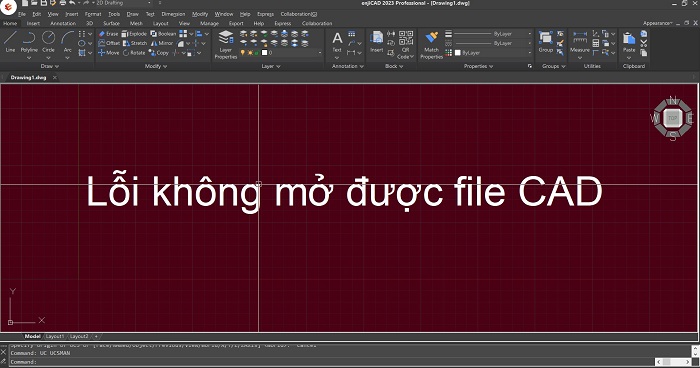Click the Print icon in quick access toolbar
This screenshot has width=700, height=368.
[x=62, y=3]
